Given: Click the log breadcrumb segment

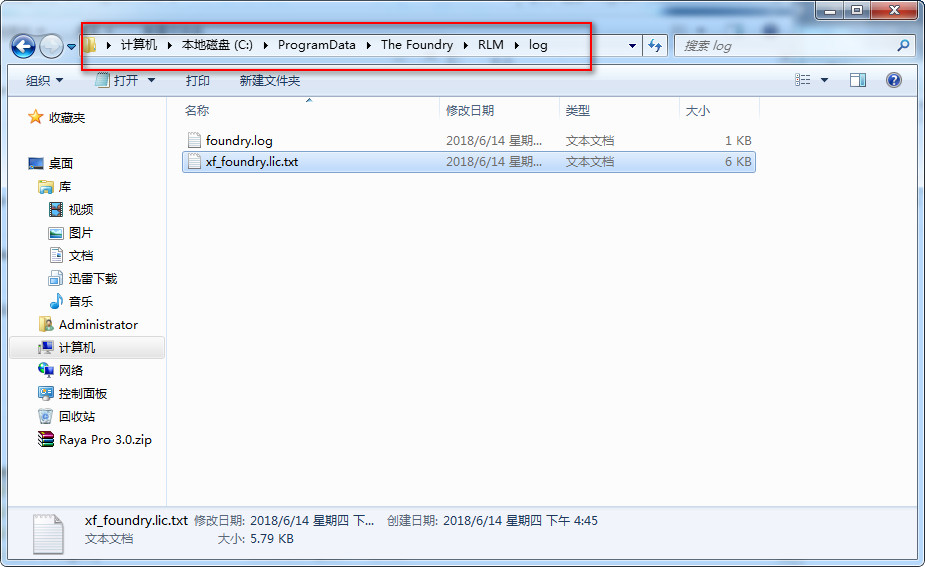Looking at the screenshot, I should tap(538, 45).
